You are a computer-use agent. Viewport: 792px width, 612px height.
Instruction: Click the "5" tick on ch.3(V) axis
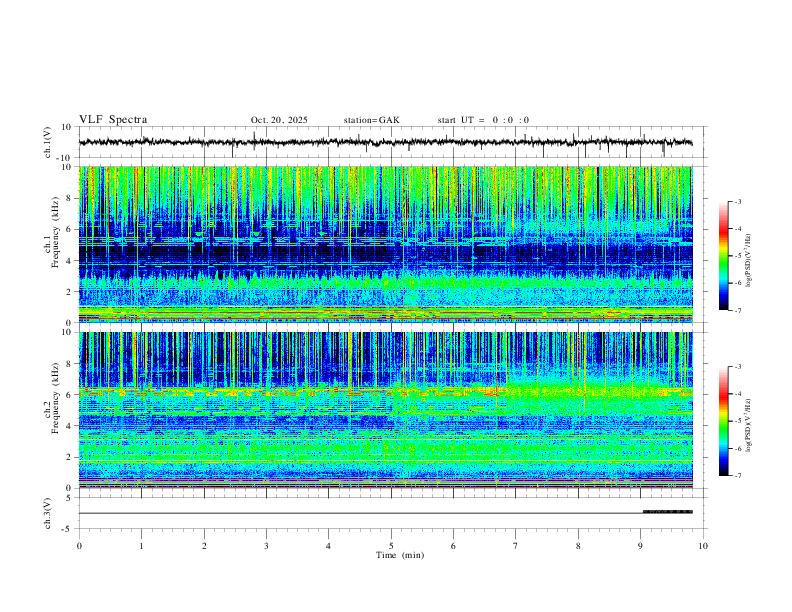tap(70, 498)
